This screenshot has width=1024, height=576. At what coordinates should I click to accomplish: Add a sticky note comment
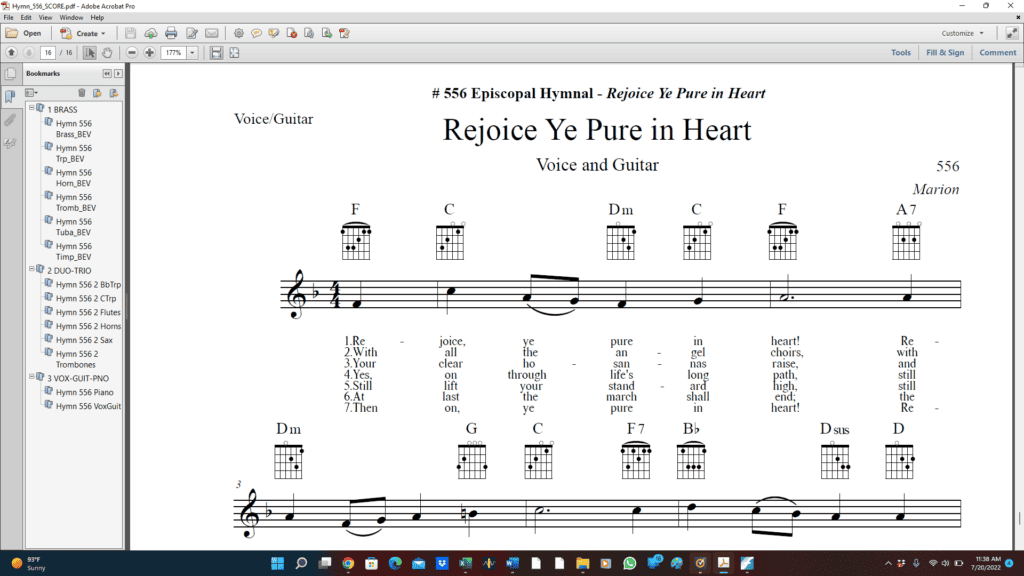[x=256, y=33]
